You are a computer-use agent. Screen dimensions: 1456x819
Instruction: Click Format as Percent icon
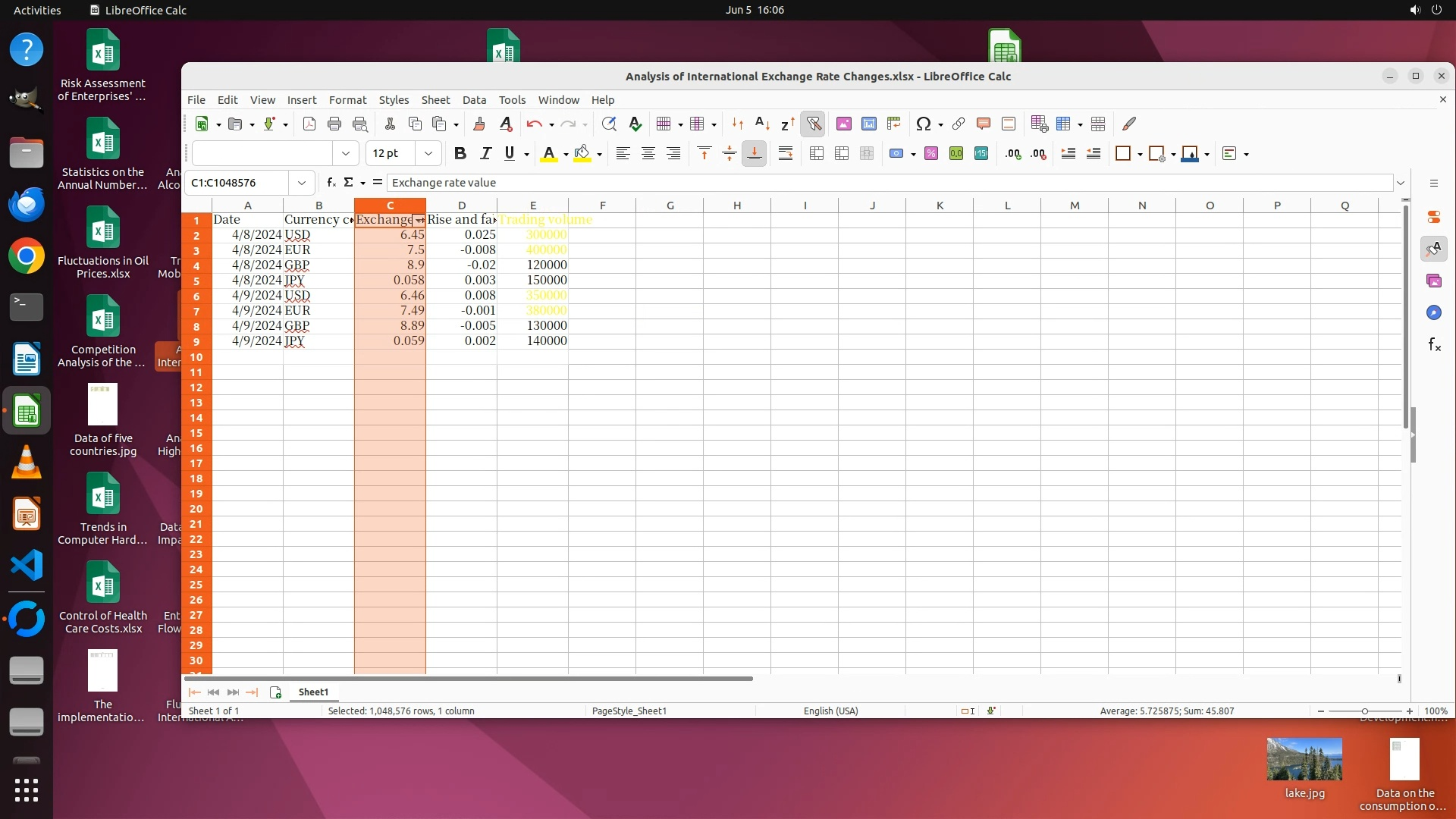pos(931,153)
